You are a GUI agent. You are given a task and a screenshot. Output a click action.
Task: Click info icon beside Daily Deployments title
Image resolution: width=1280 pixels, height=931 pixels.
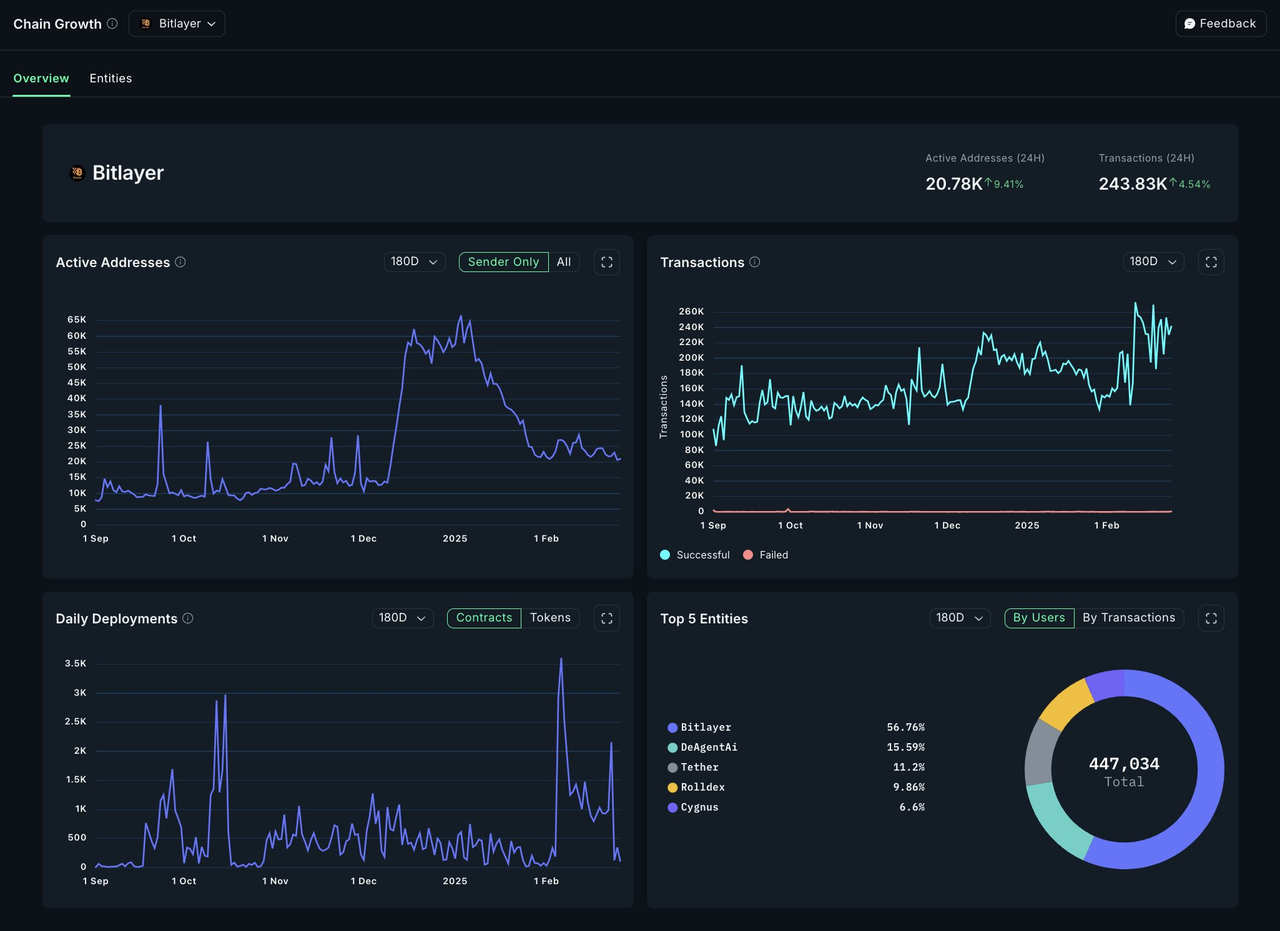pos(188,618)
